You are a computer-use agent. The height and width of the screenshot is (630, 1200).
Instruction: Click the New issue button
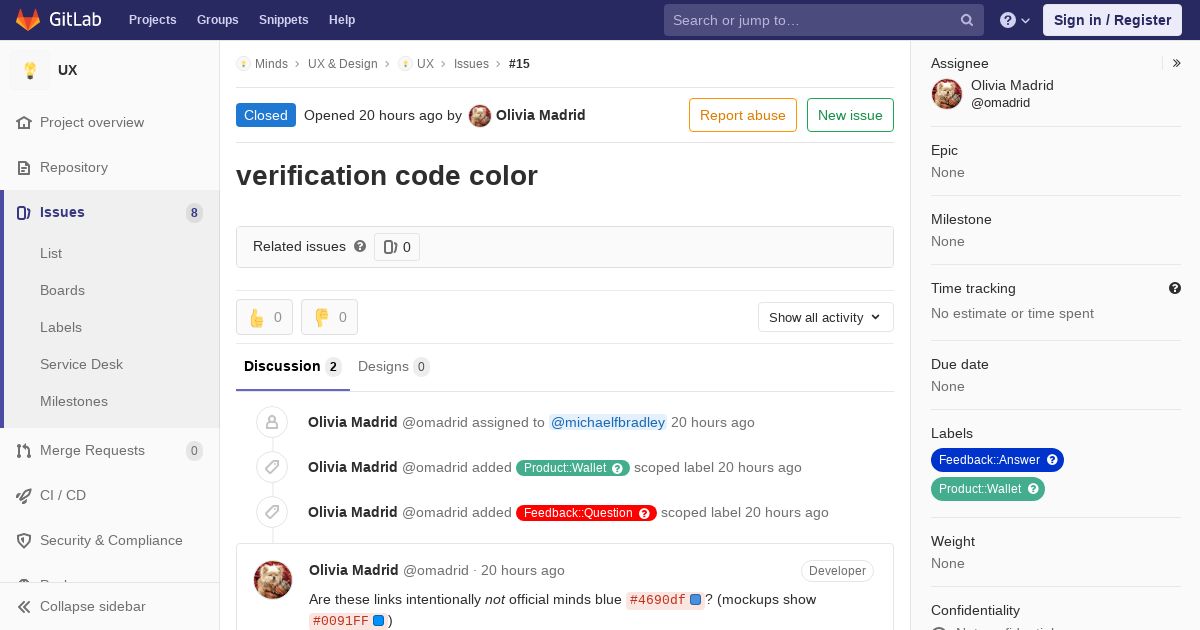tap(850, 115)
